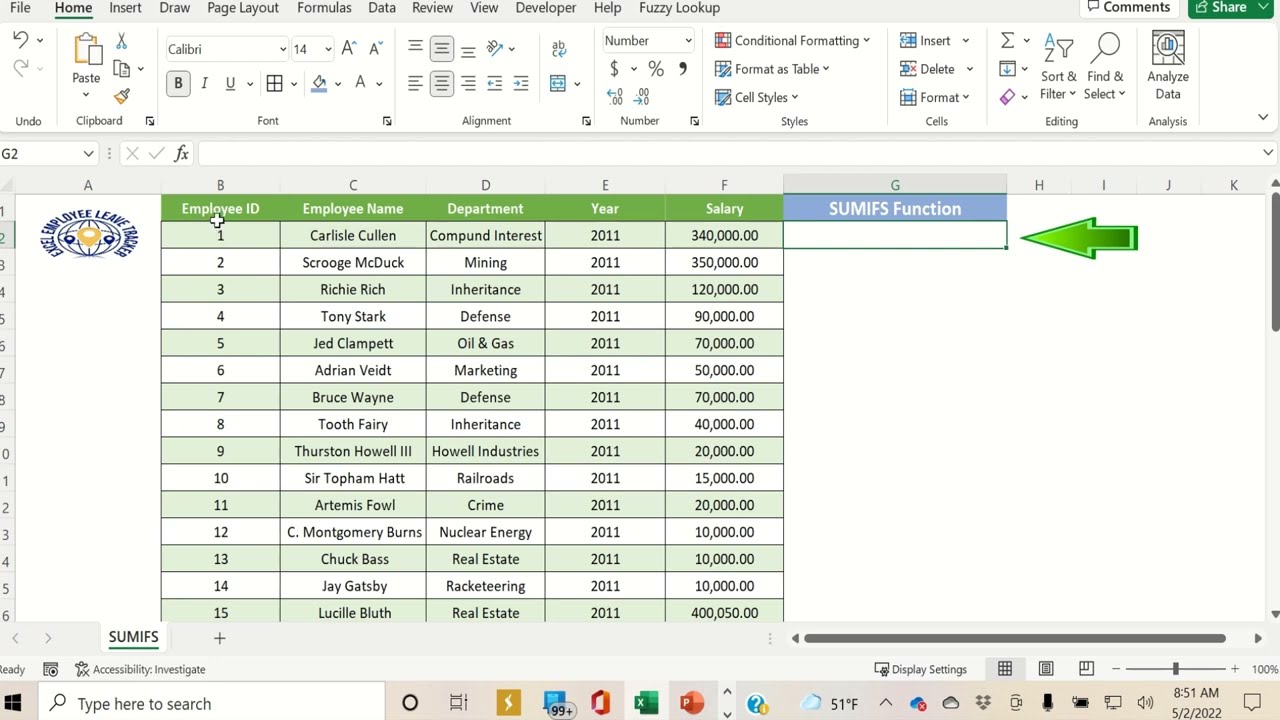The height and width of the screenshot is (720, 1280).
Task: Toggle Bottom Align vertical alignment
Action: coord(468,48)
